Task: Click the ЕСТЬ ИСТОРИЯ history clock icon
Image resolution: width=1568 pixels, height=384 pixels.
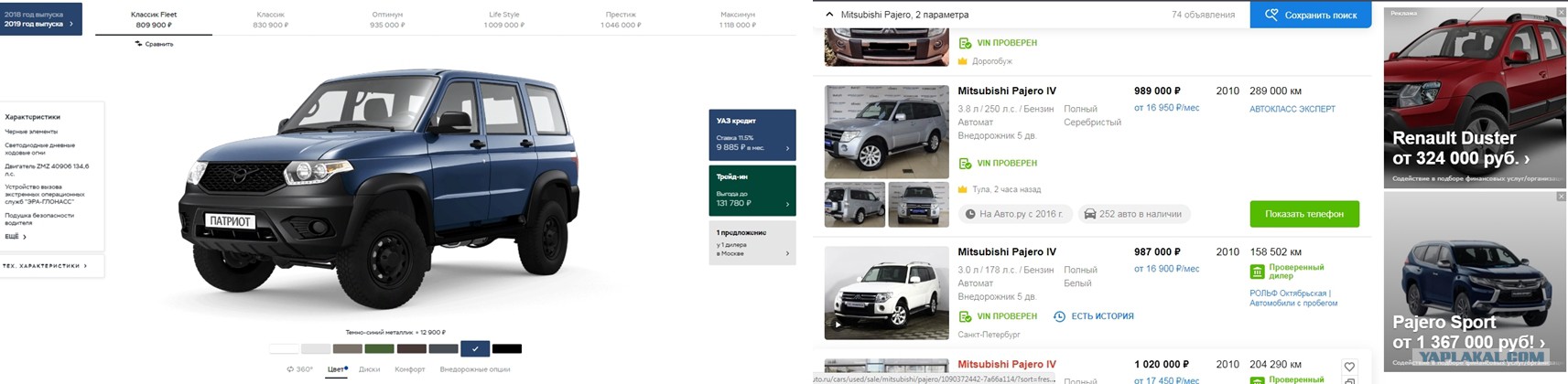Action: pyautogui.click(x=1059, y=316)
